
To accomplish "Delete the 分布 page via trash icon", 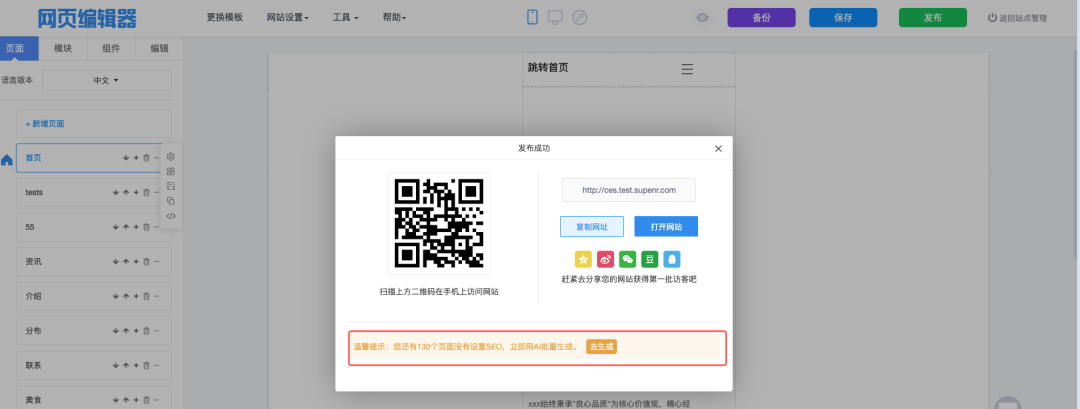I will point(146,331).
